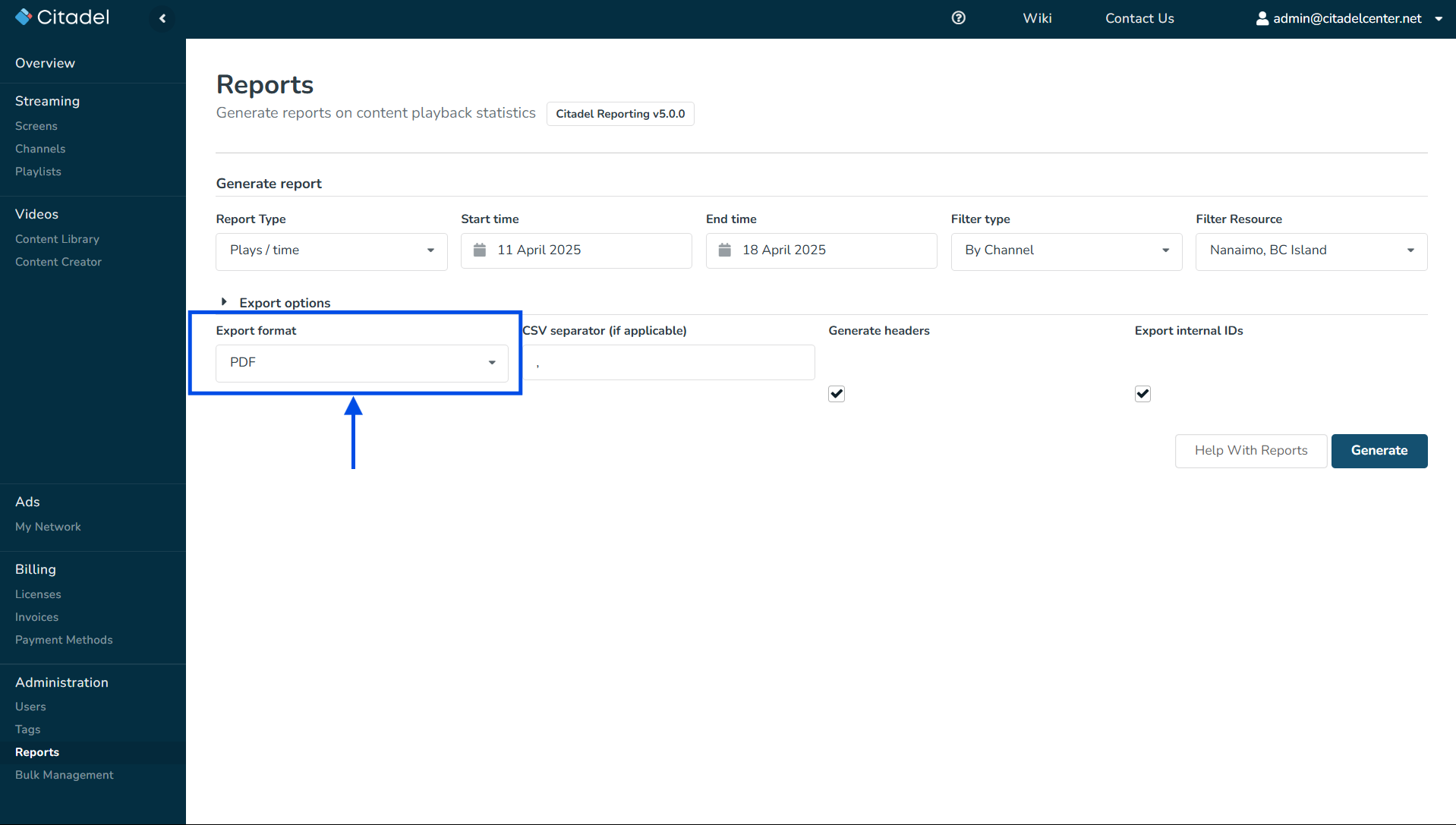
Task: Open Payment Methods in the sidebar
Action: [64, 640]
